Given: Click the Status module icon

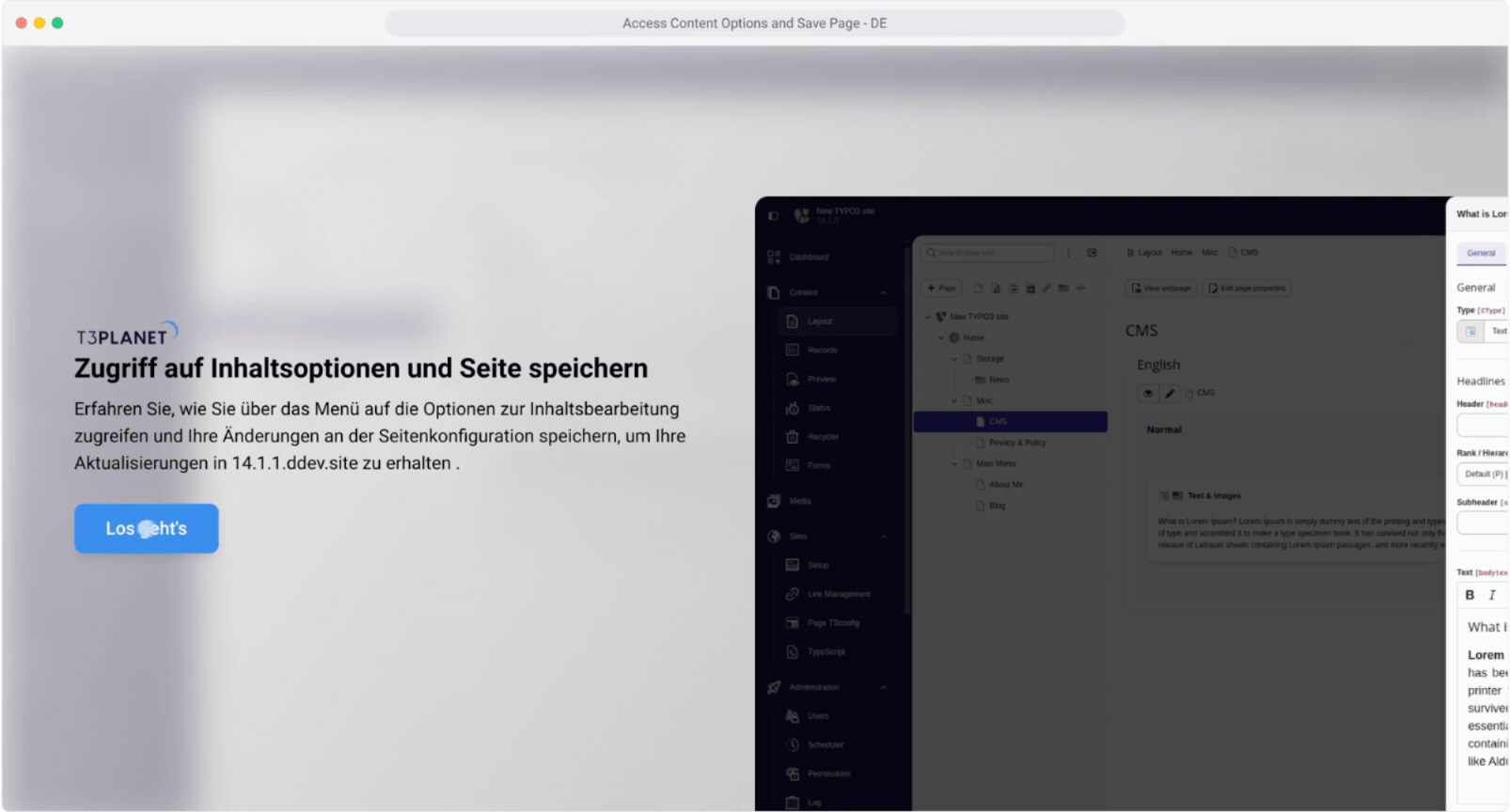Looking at the screenshot, I should coord(793,408).
